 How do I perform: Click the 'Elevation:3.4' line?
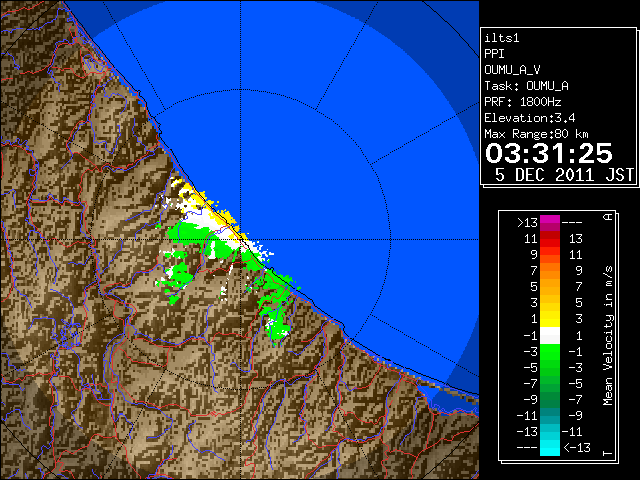[530, 118]
